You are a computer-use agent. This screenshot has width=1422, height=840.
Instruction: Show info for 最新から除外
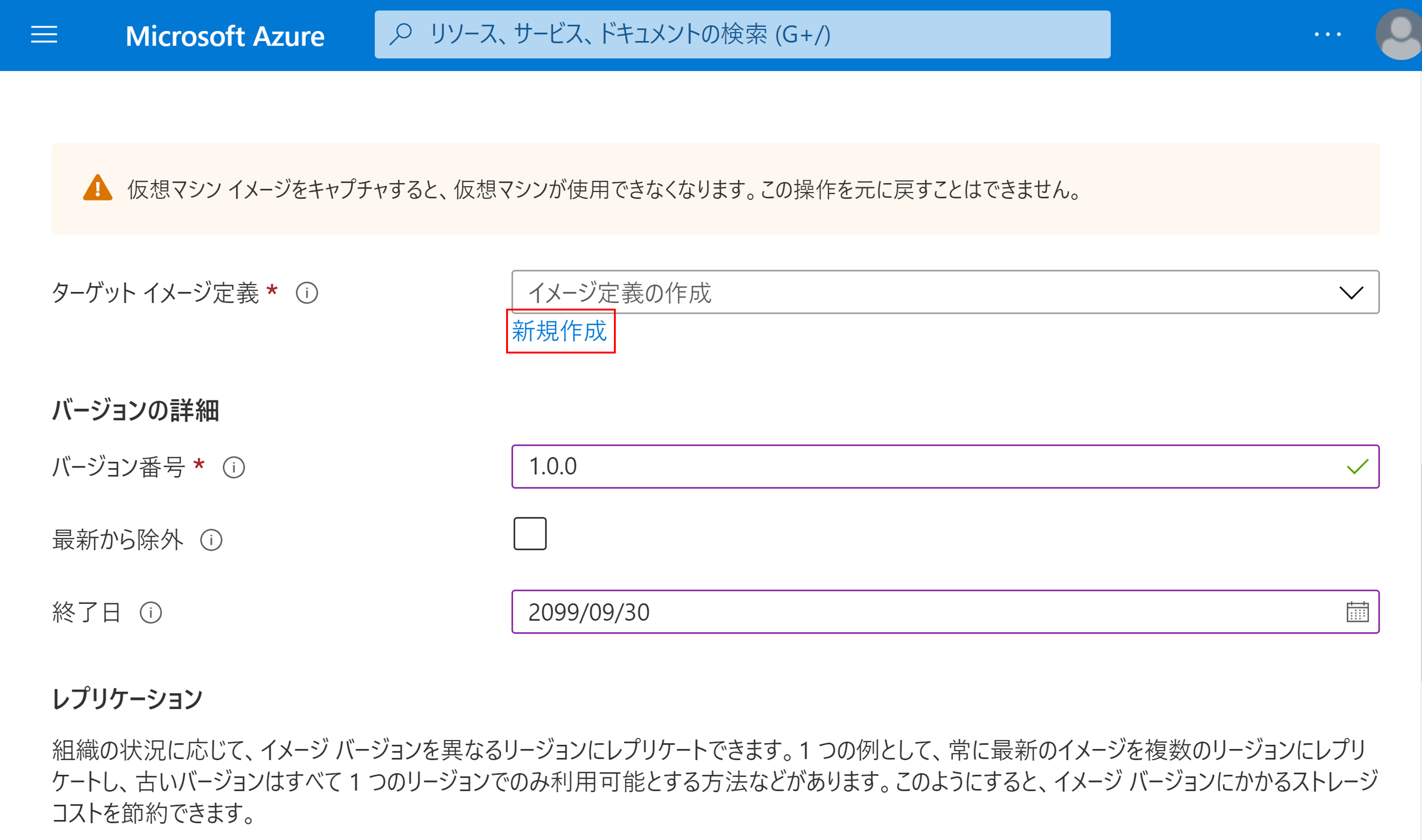point(211,540)
